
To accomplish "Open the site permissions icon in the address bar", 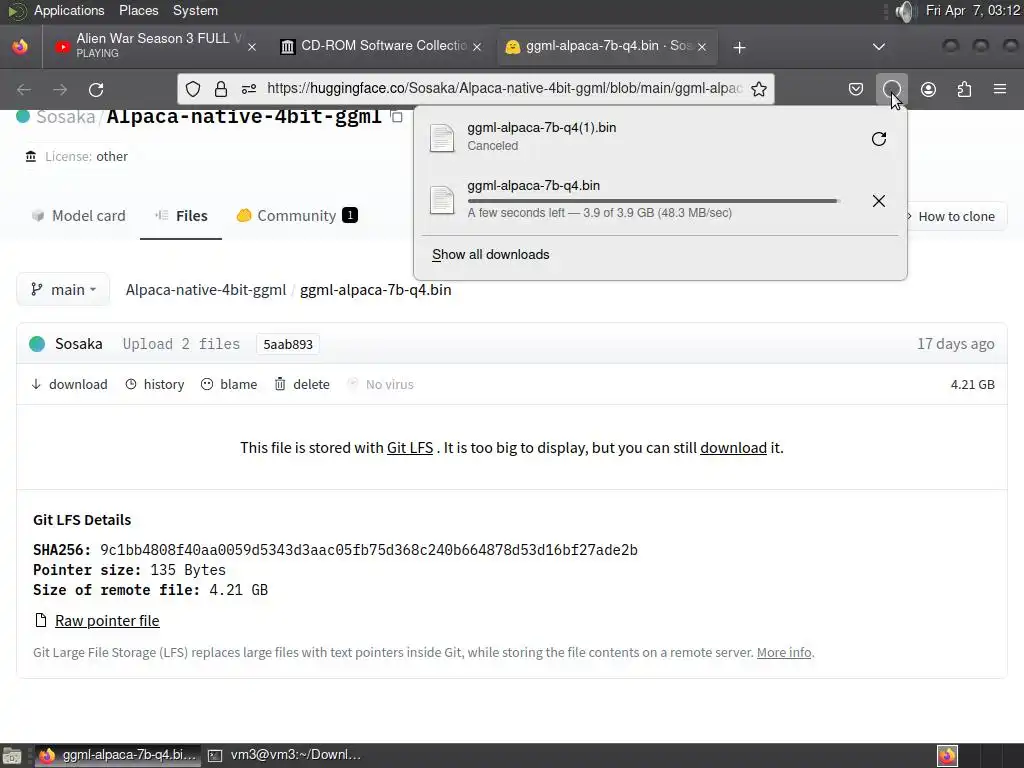I will [x=249, y=89].
